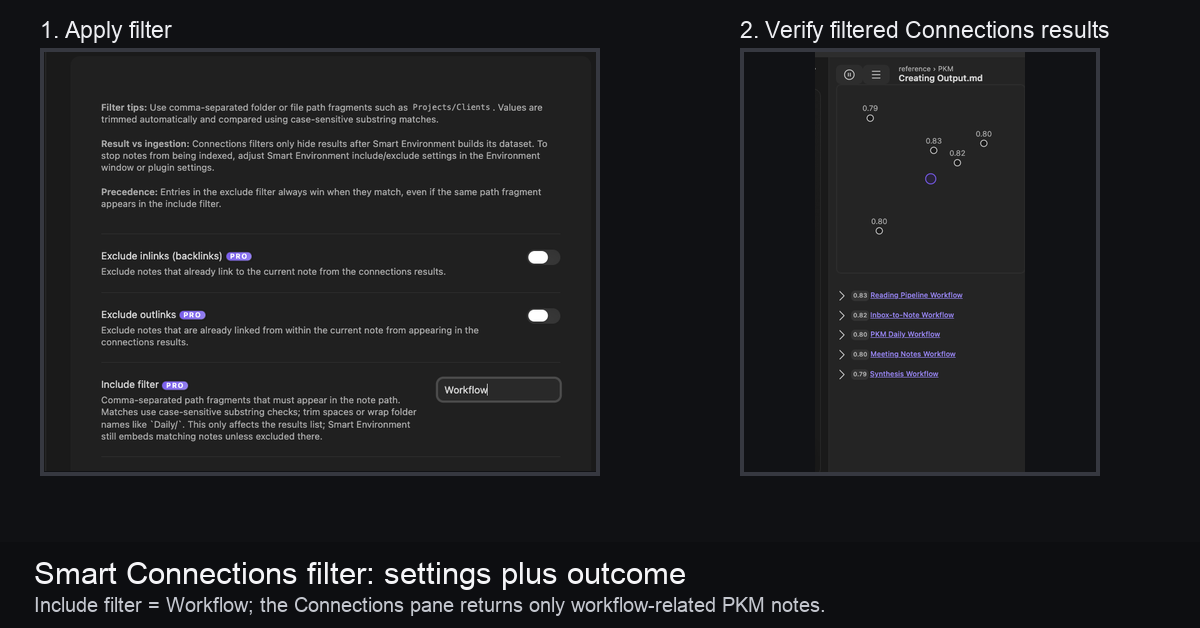Select the 0.82 node in the graph

tap(957, 162)
